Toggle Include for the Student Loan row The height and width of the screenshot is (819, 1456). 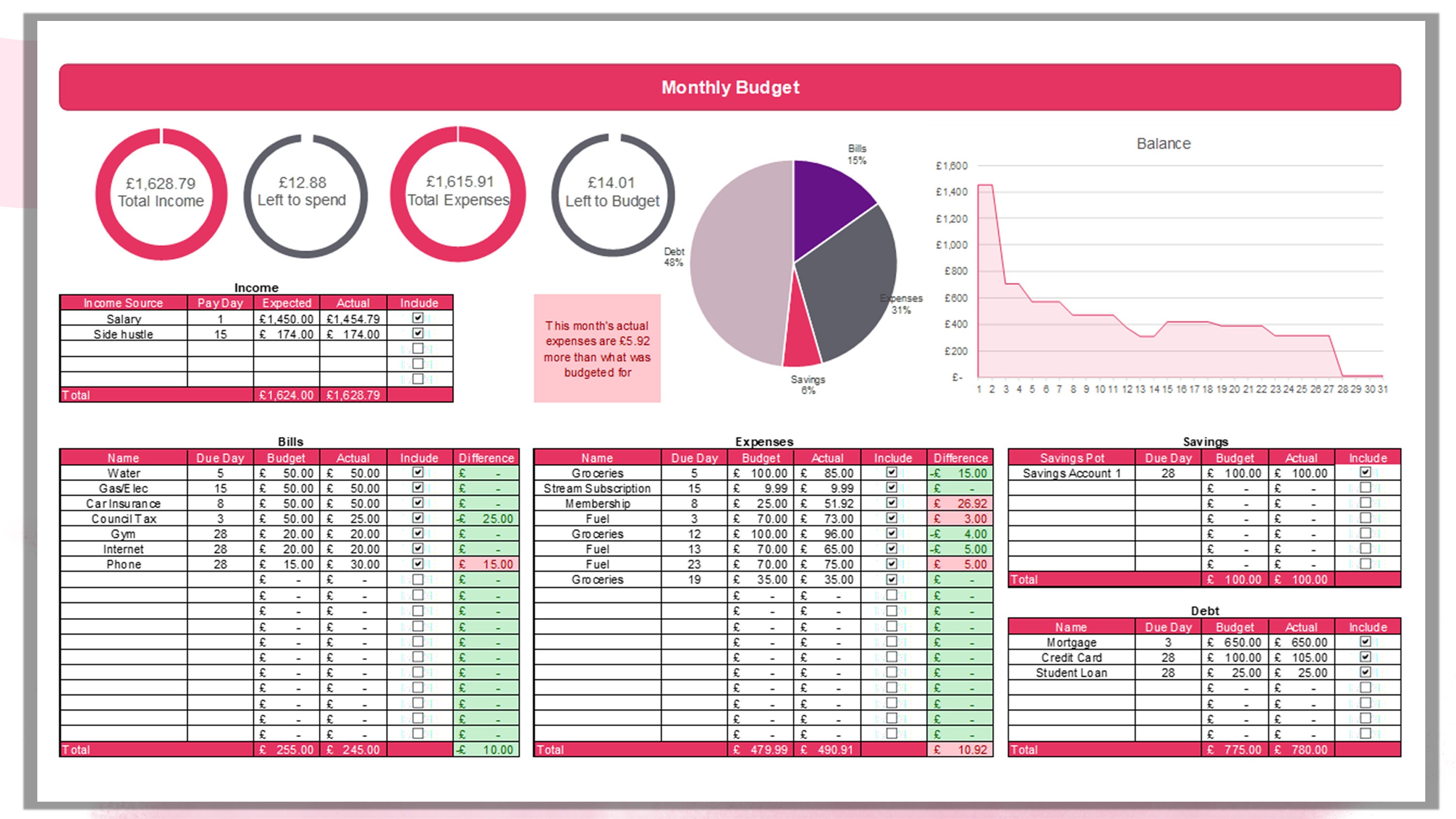coord(1367,672)
